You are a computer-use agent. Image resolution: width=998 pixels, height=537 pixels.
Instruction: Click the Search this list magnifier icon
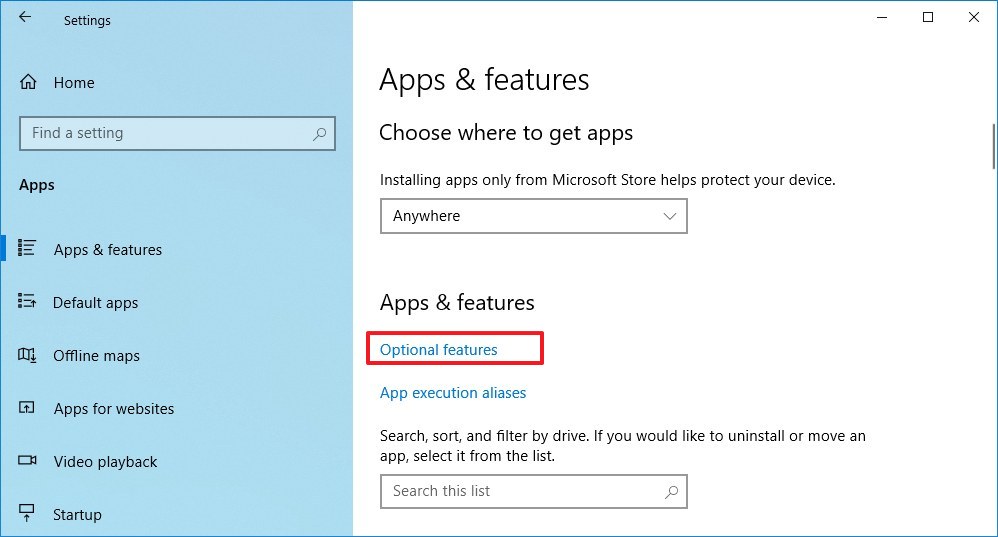[x=671, y=491]
